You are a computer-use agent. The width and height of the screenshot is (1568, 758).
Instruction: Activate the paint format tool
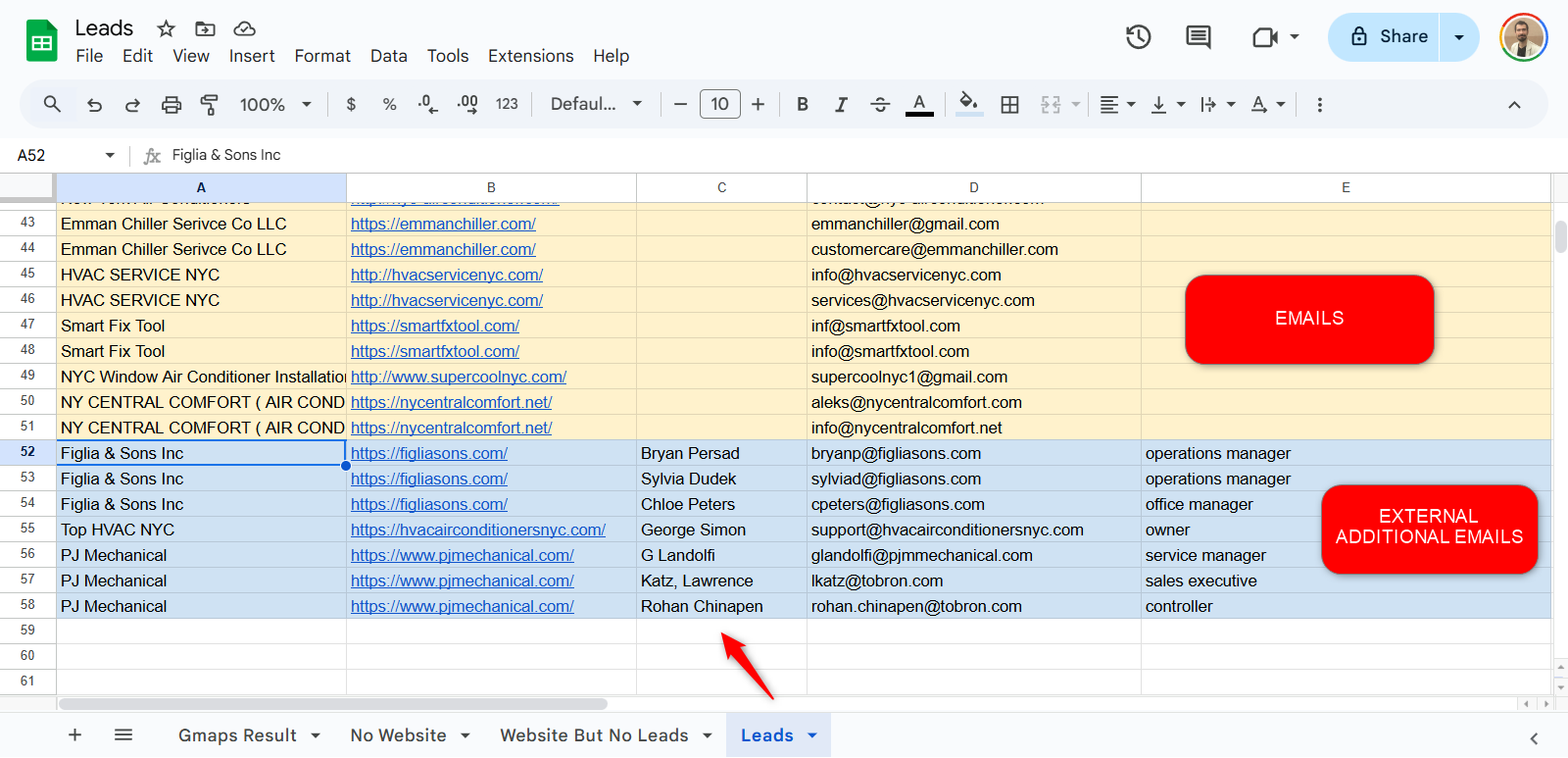click(209, 104)
